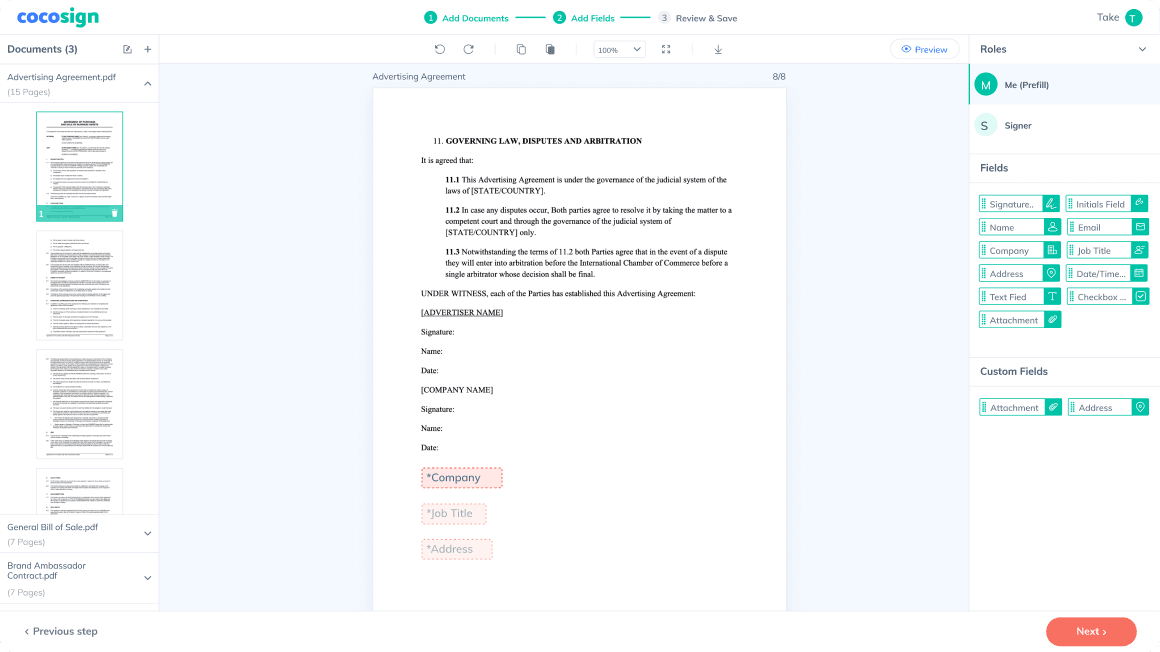The width and height of the screenshot is (1160, 652).
Task: Toggle fullscreen view with the expand icon
Action: (x=666, y=49)
